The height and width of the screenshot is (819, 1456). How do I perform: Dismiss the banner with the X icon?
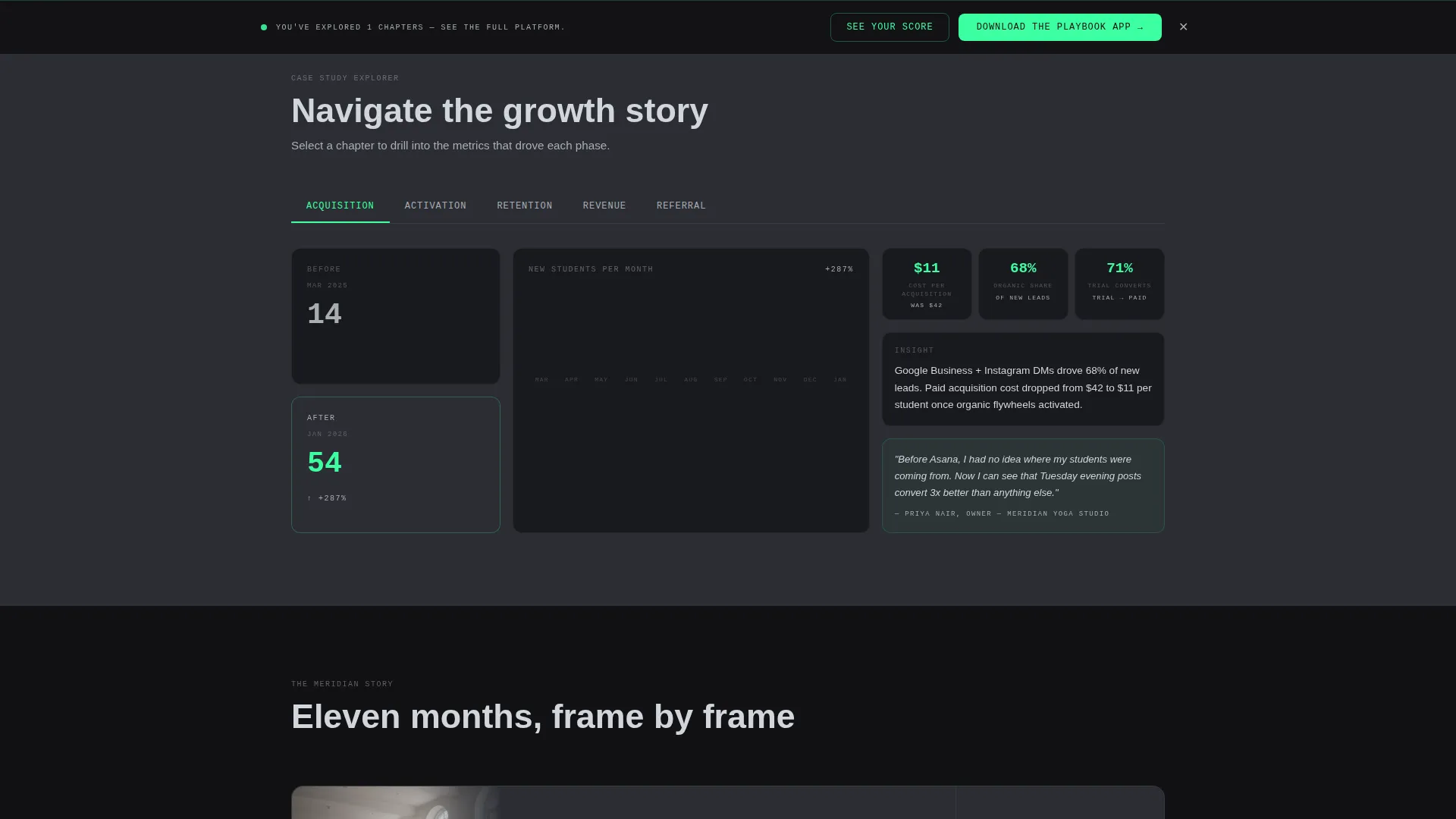(x=1183, y=27)
